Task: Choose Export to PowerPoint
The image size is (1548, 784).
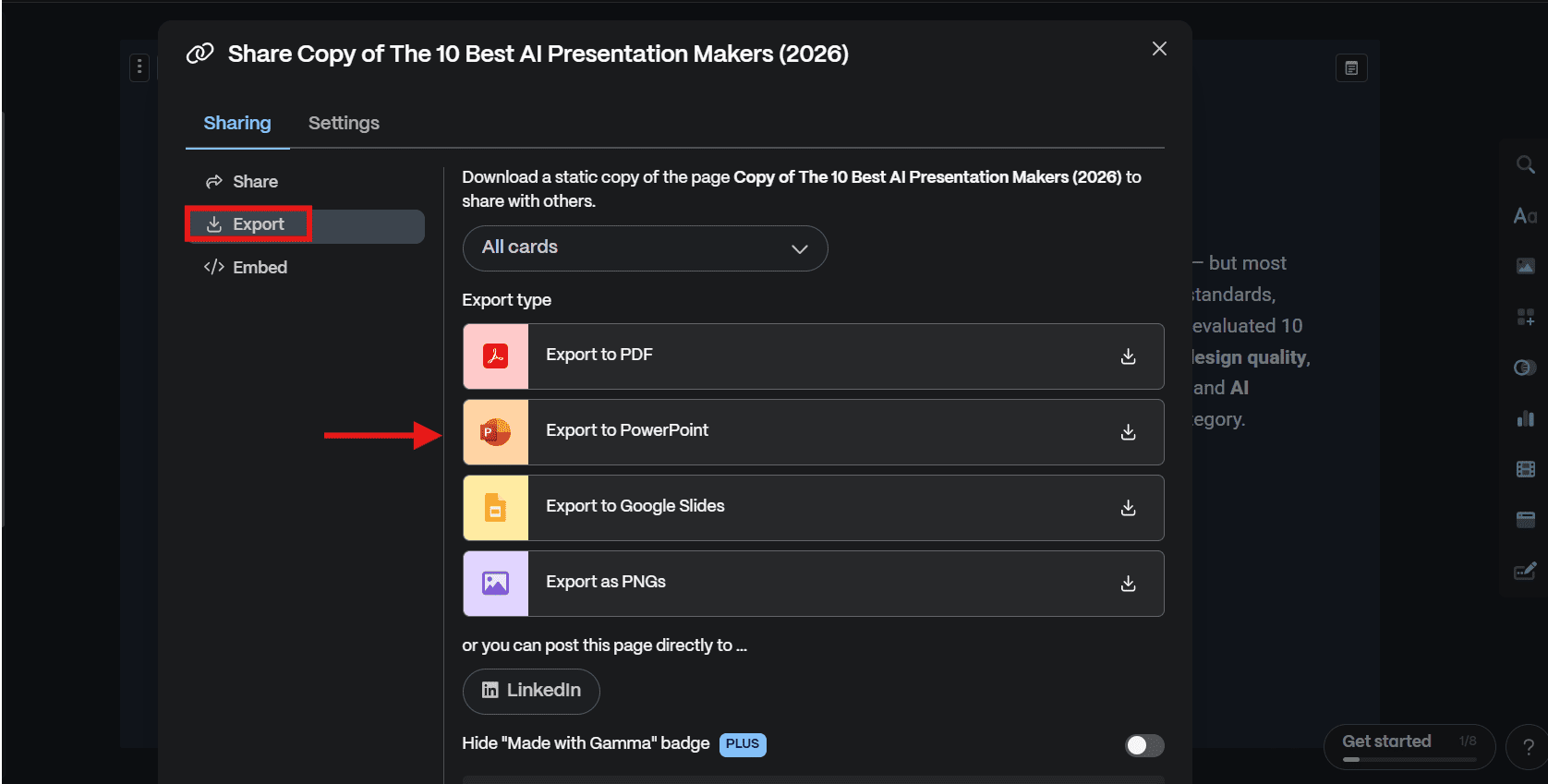Action: click(813, 431)
